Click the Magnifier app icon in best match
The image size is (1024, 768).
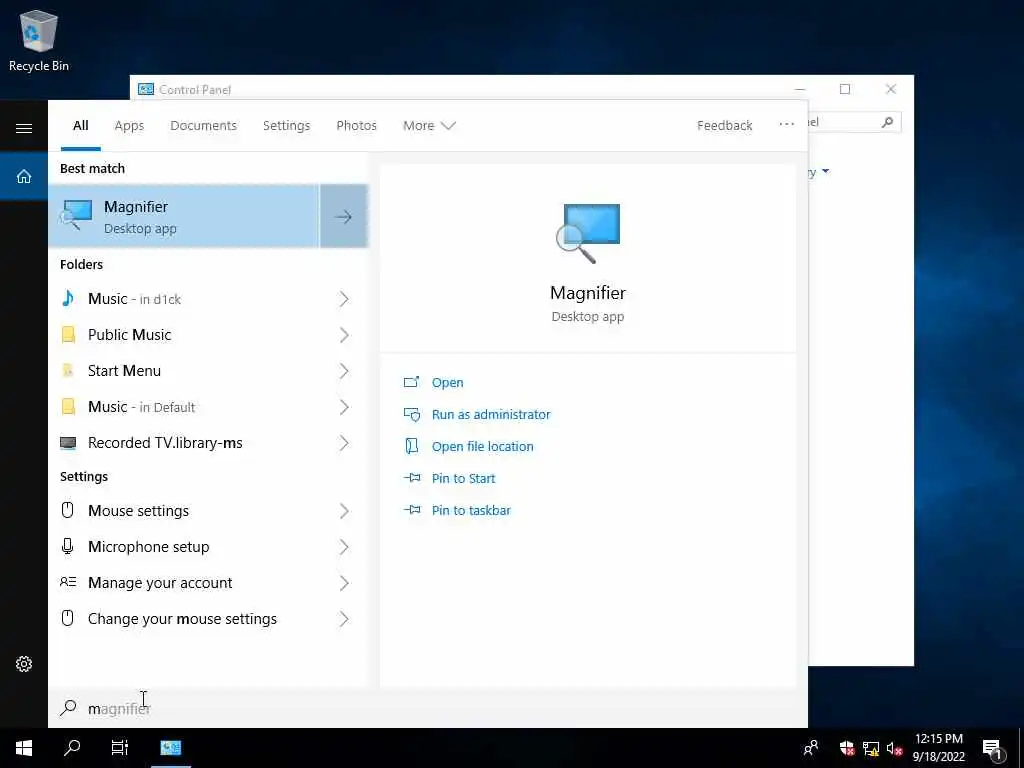(76, 214)
